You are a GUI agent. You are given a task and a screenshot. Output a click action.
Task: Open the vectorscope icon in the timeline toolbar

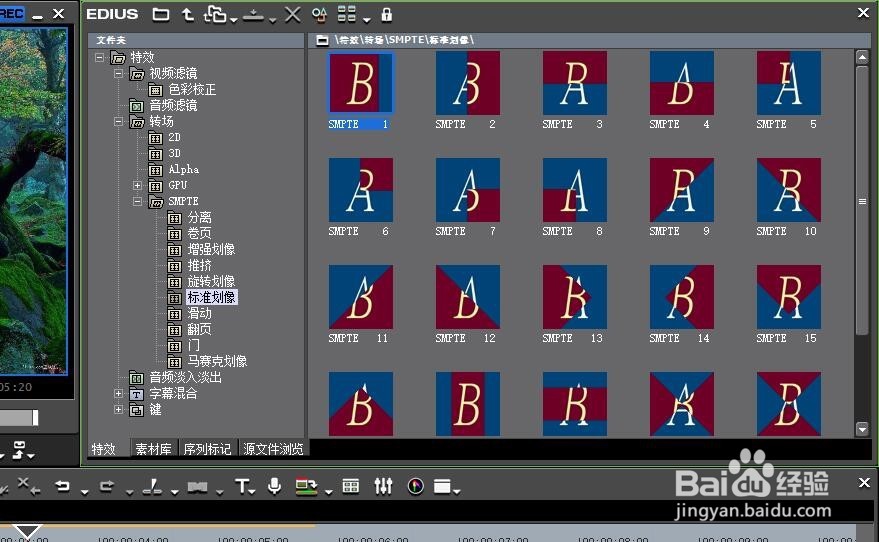415,486
